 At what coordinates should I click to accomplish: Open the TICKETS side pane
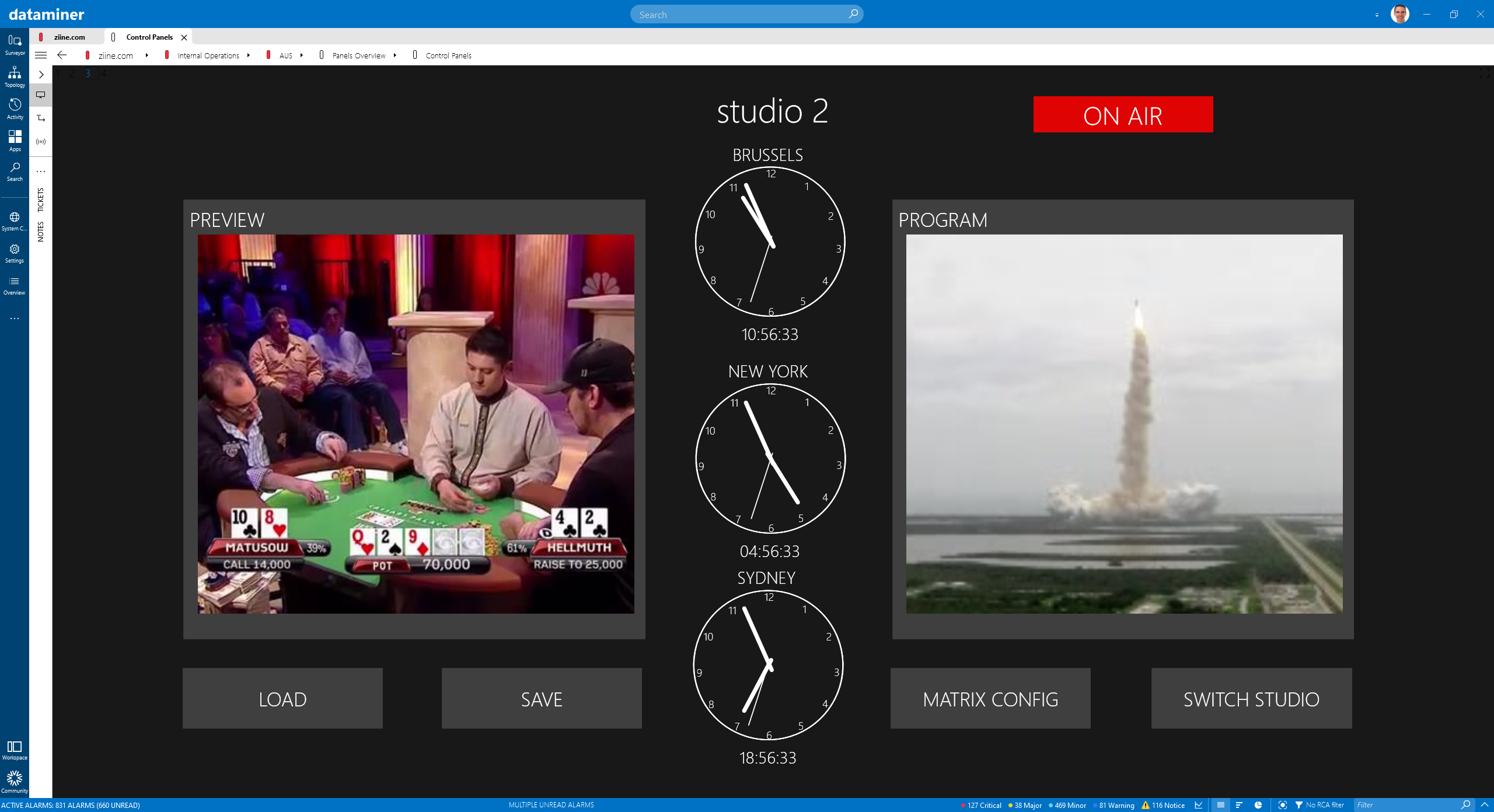41,200
